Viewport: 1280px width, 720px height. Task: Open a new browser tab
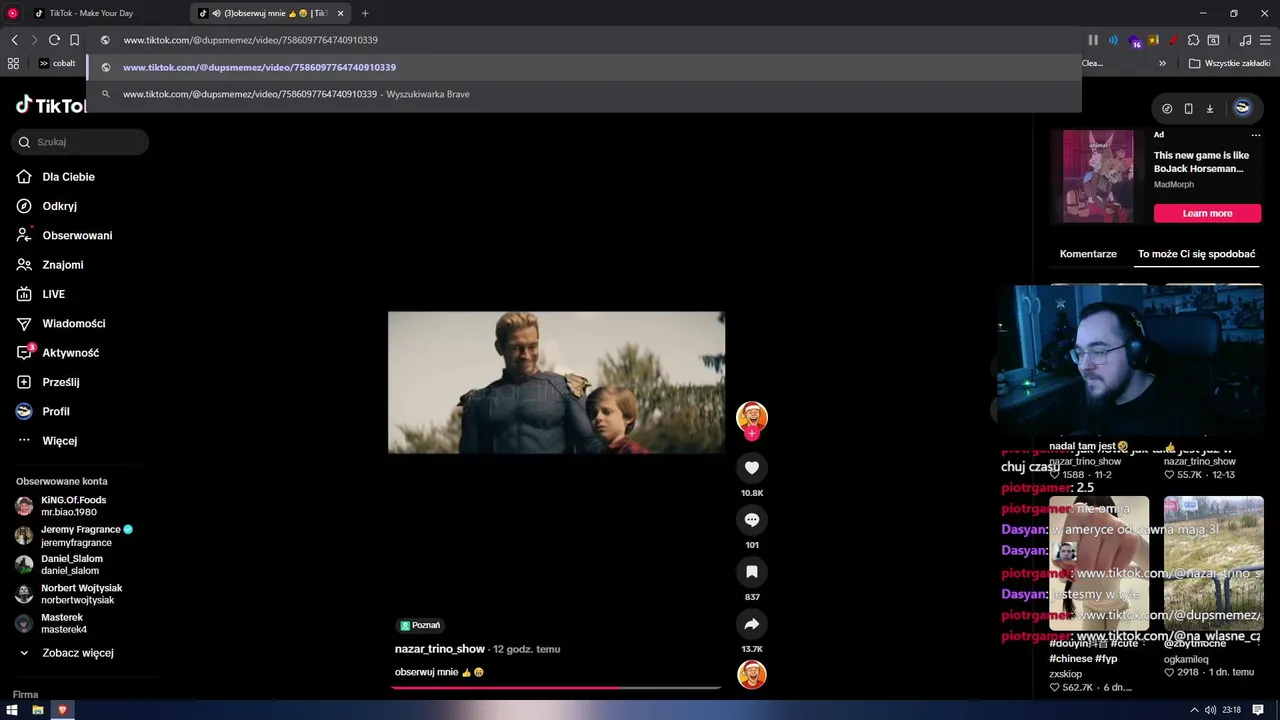point(365,13)
